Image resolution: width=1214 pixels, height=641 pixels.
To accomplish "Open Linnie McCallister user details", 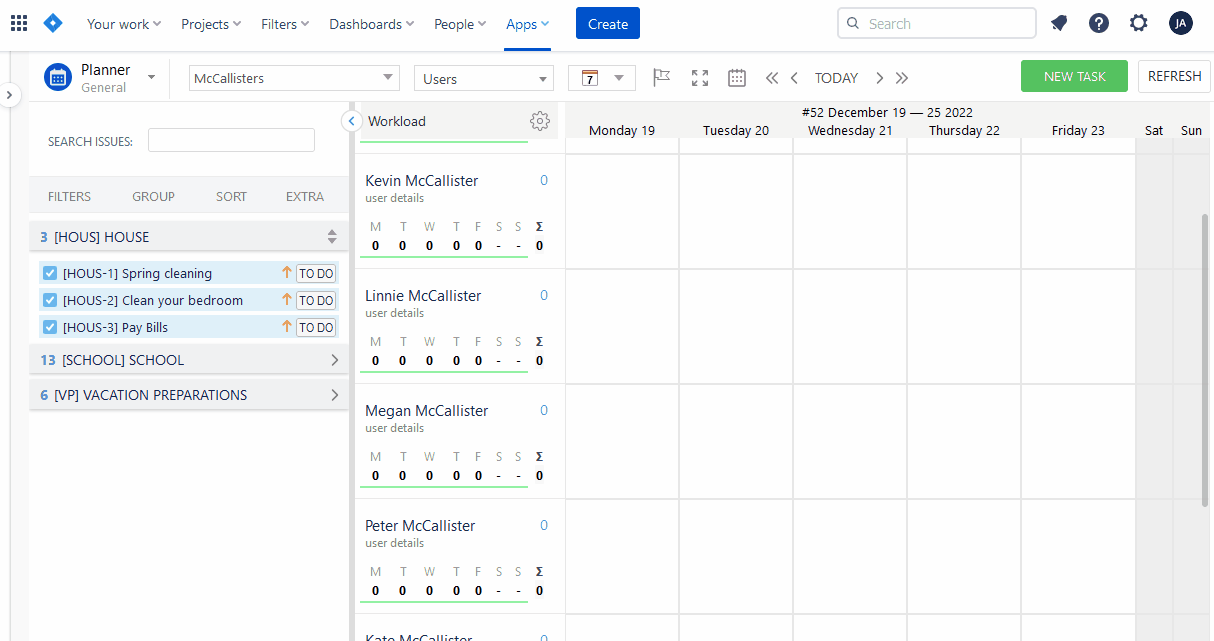I will 394,313.
